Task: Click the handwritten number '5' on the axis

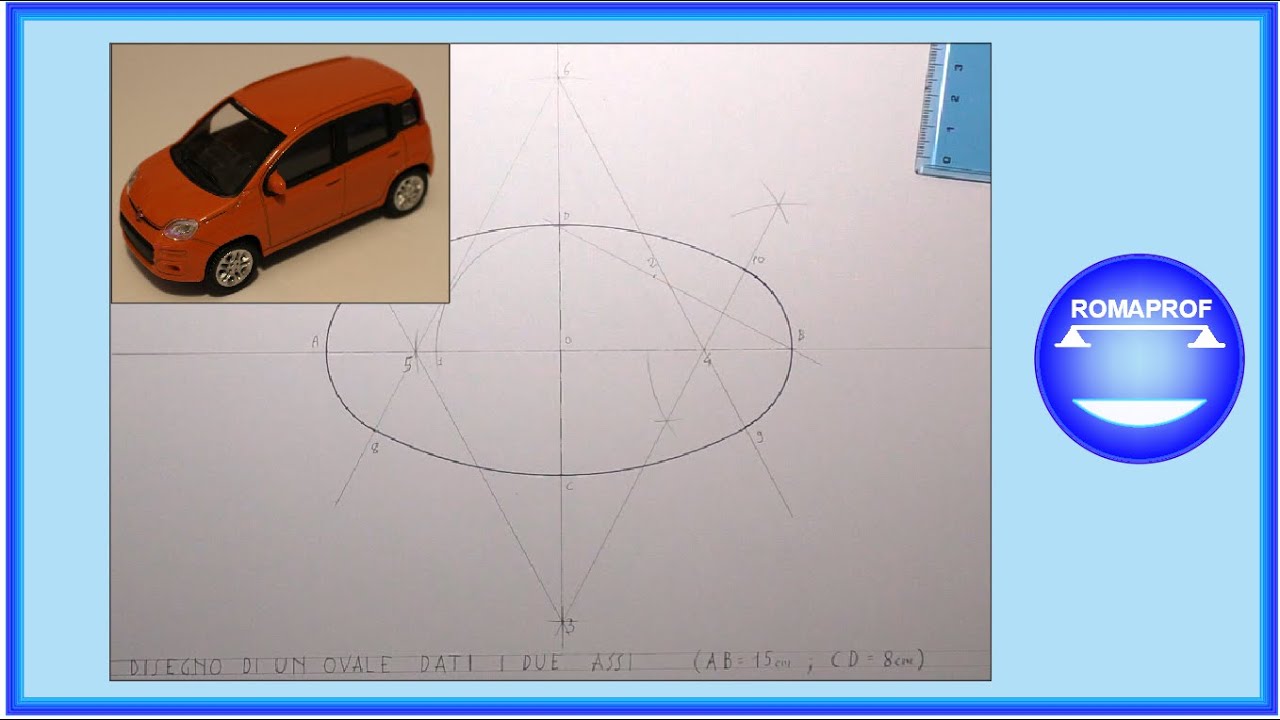Action: [x=407, y=365]
